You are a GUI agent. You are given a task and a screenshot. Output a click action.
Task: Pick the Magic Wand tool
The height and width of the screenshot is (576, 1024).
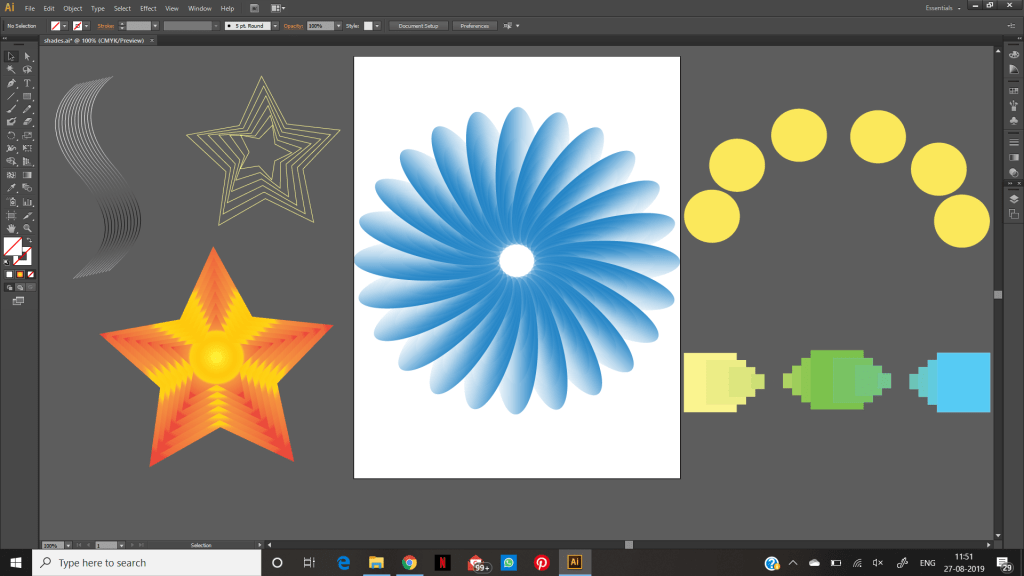click(x=11, y=70)
